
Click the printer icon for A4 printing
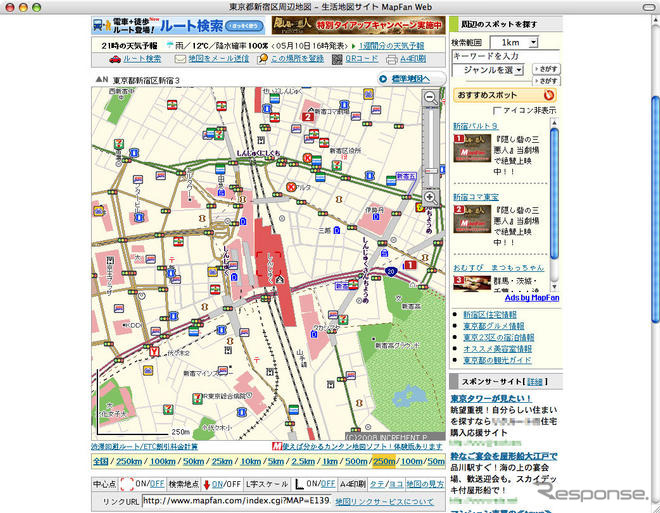pos(392,59)
